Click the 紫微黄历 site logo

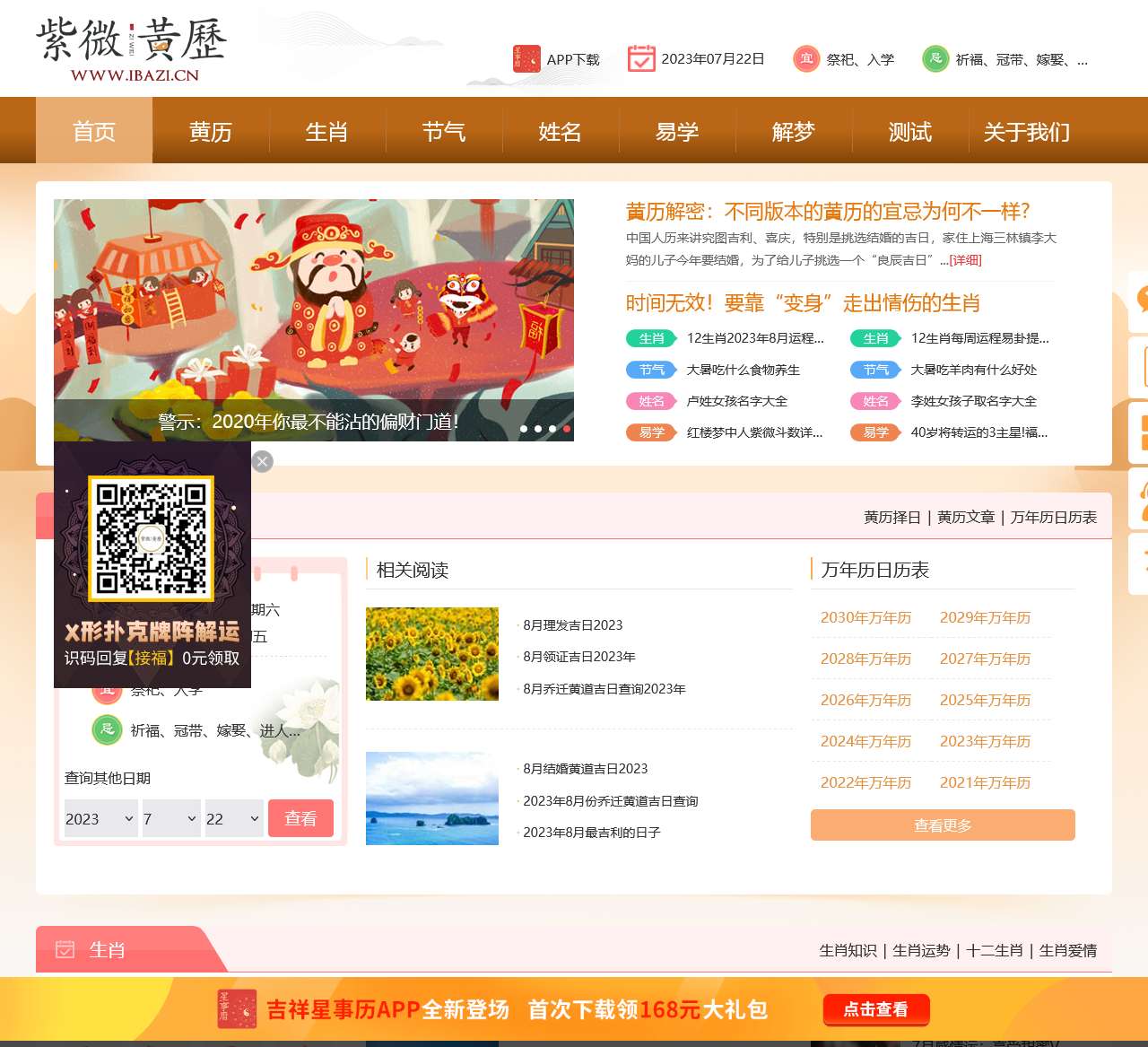[x=132, y=49]
